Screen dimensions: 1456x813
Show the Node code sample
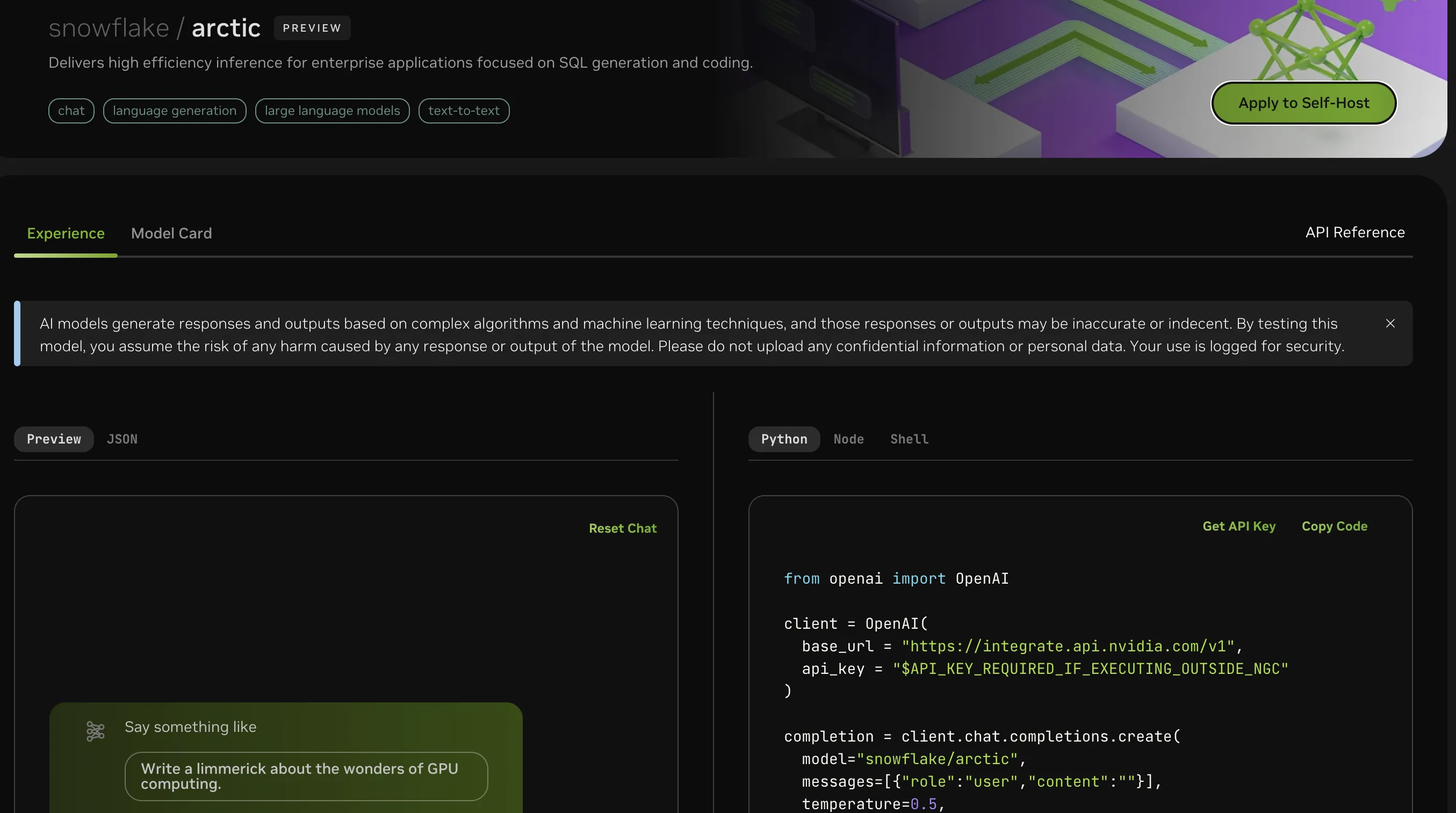848,439
